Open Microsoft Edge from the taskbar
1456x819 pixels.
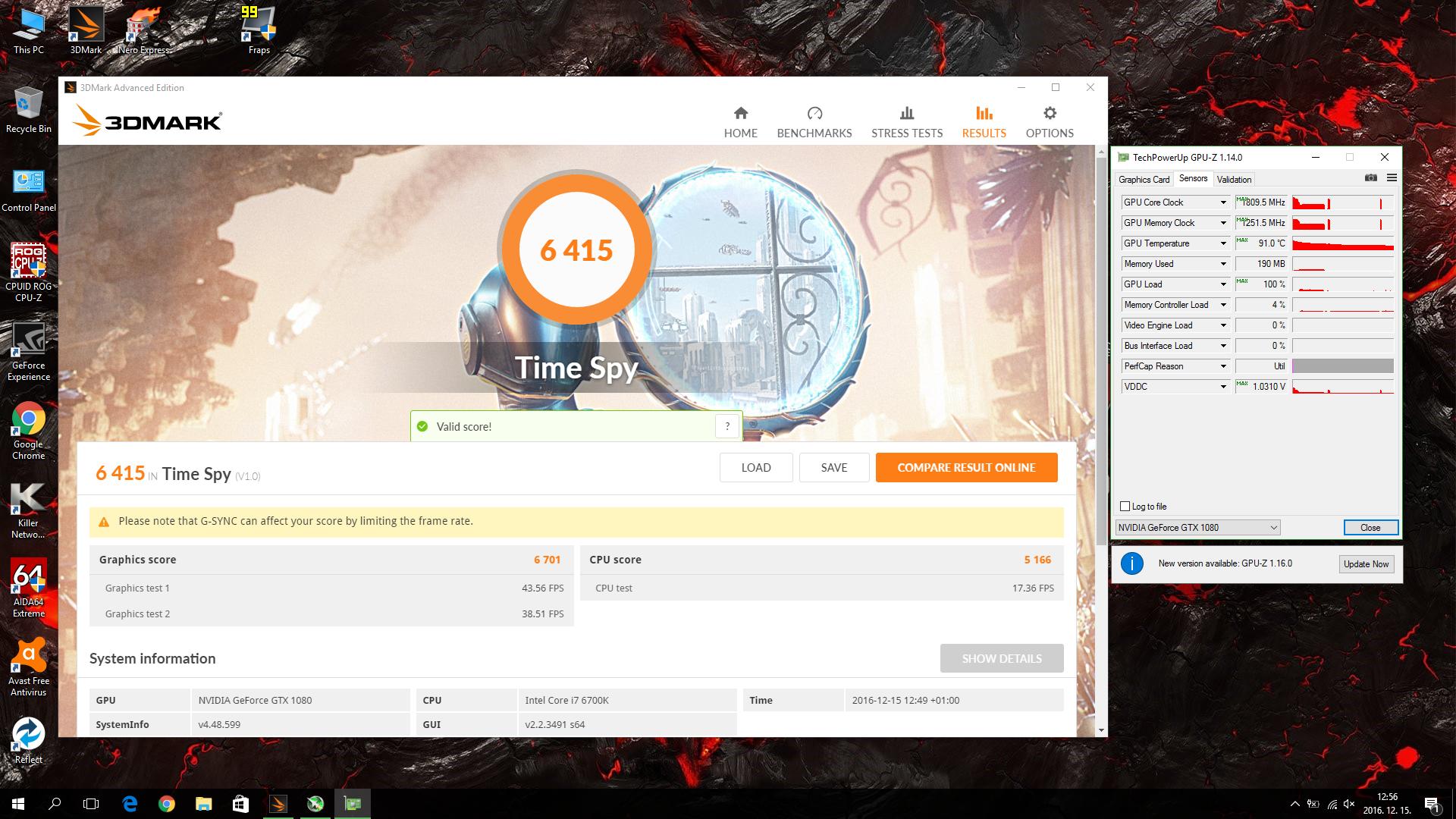click(130, 804)
